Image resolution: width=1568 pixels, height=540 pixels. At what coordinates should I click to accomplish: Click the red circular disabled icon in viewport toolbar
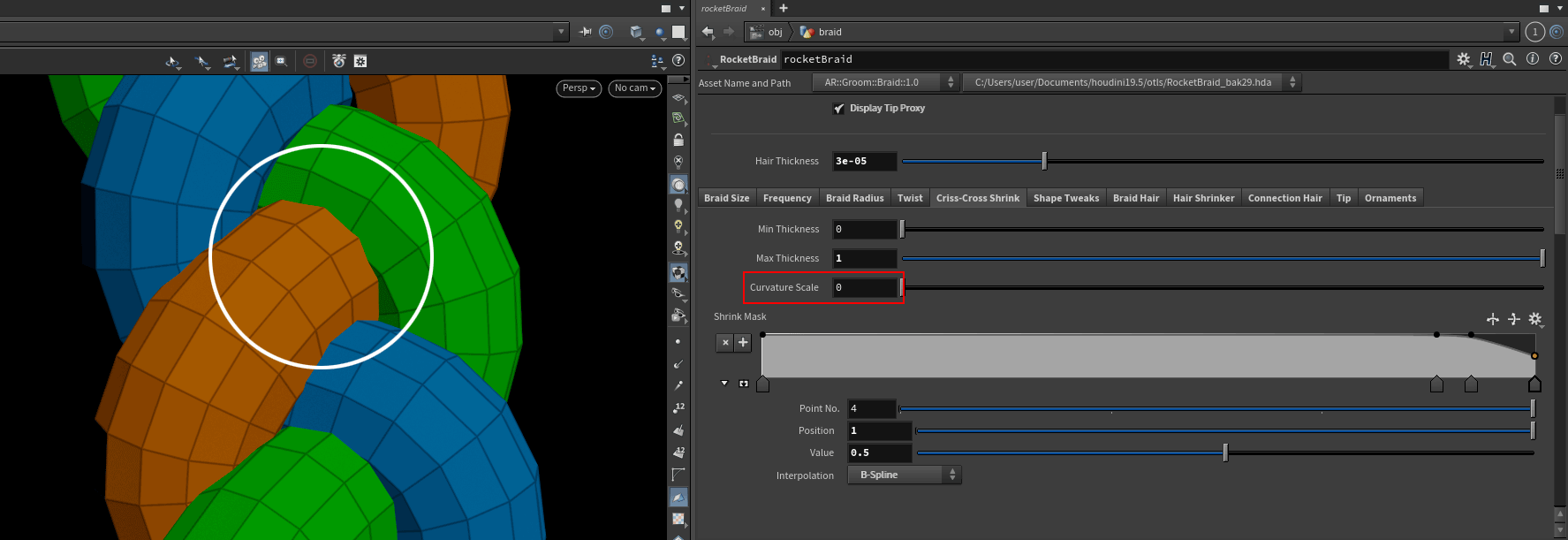pos(310,61)
